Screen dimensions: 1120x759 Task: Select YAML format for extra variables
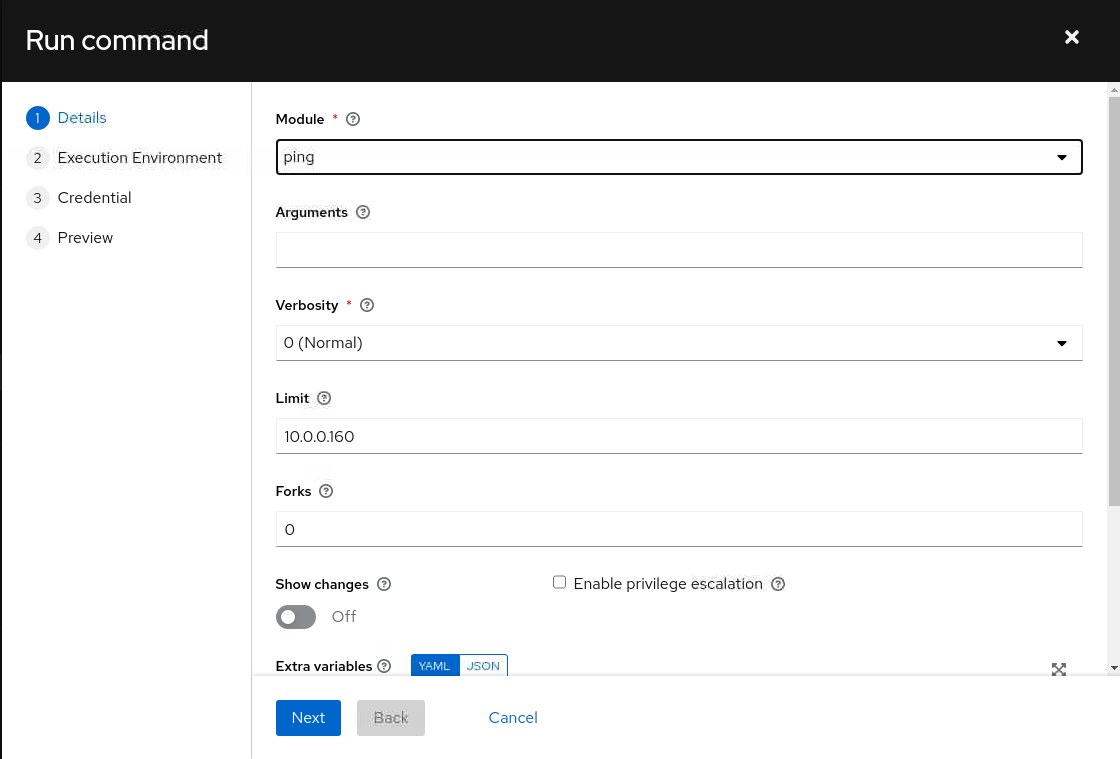click(435, 666)
